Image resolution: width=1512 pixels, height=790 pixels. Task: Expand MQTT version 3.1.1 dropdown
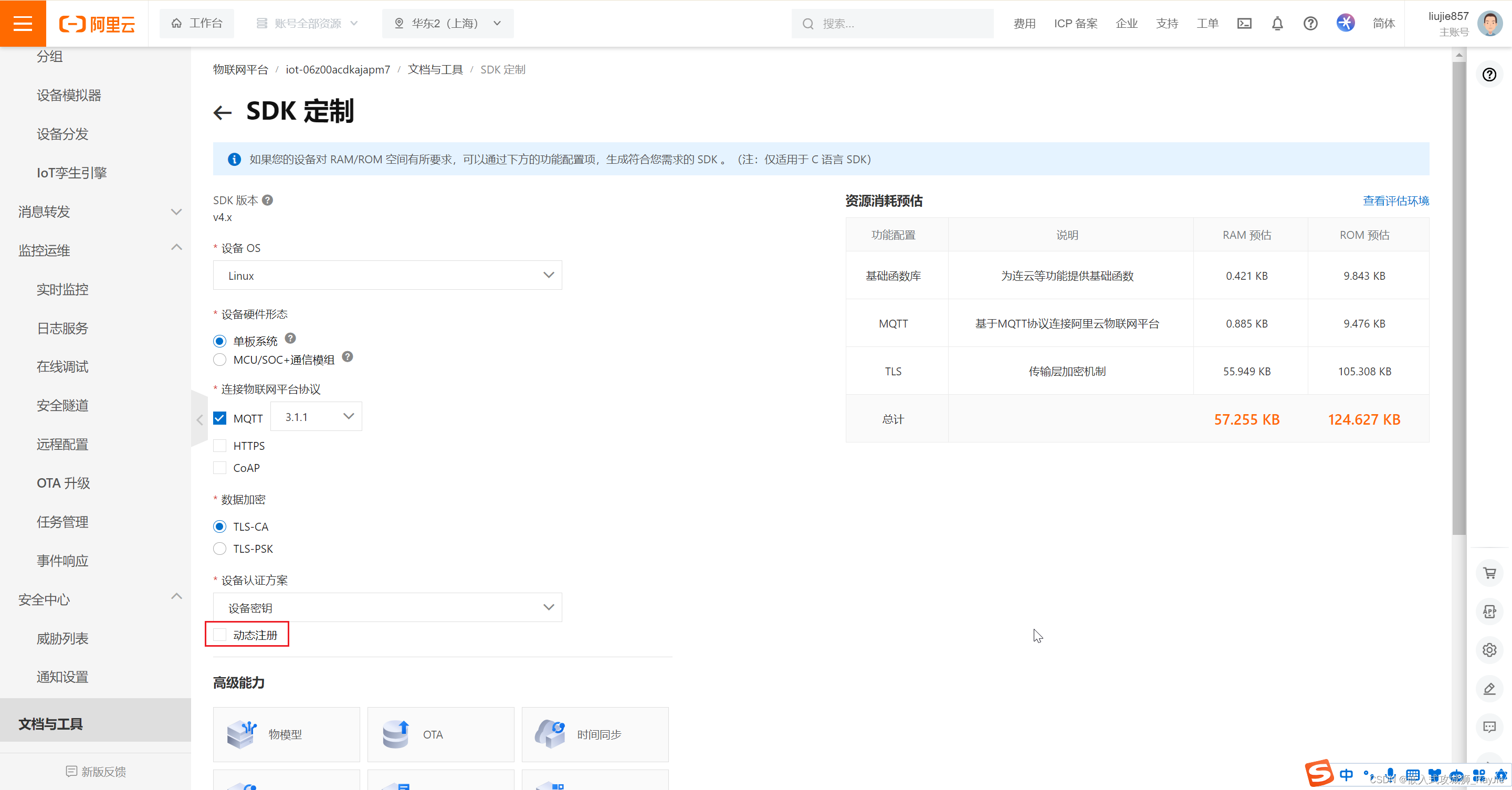[349, 417]
